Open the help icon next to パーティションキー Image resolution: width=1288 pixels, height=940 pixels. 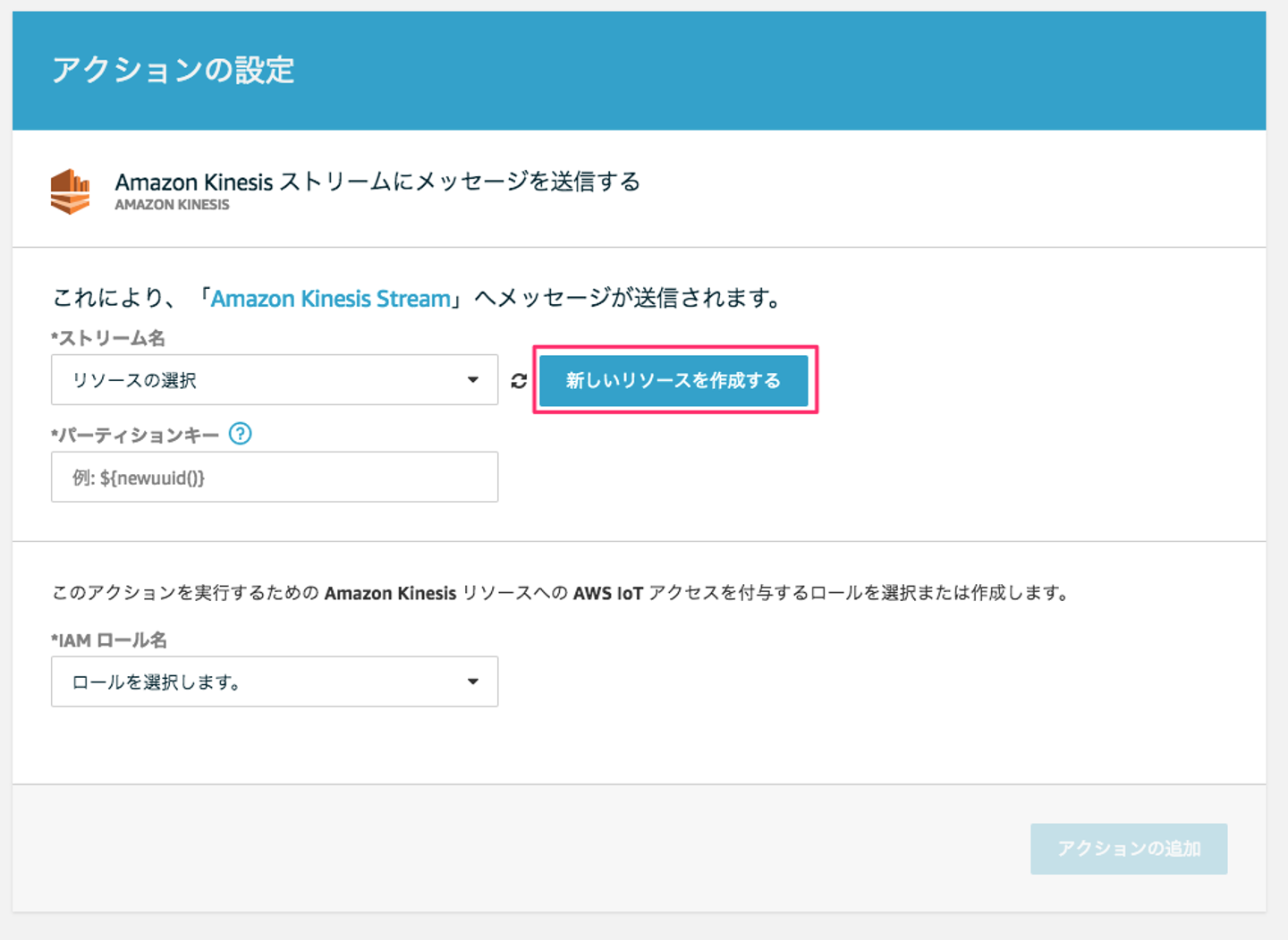(240, 434)
